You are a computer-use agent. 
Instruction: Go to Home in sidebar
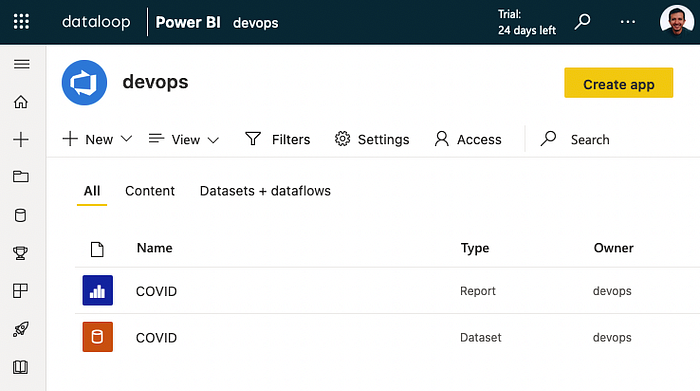(21, 102)
